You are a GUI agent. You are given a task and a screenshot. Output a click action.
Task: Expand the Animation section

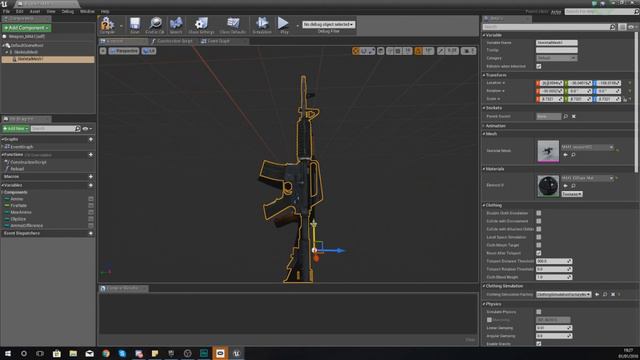[484, 126]
